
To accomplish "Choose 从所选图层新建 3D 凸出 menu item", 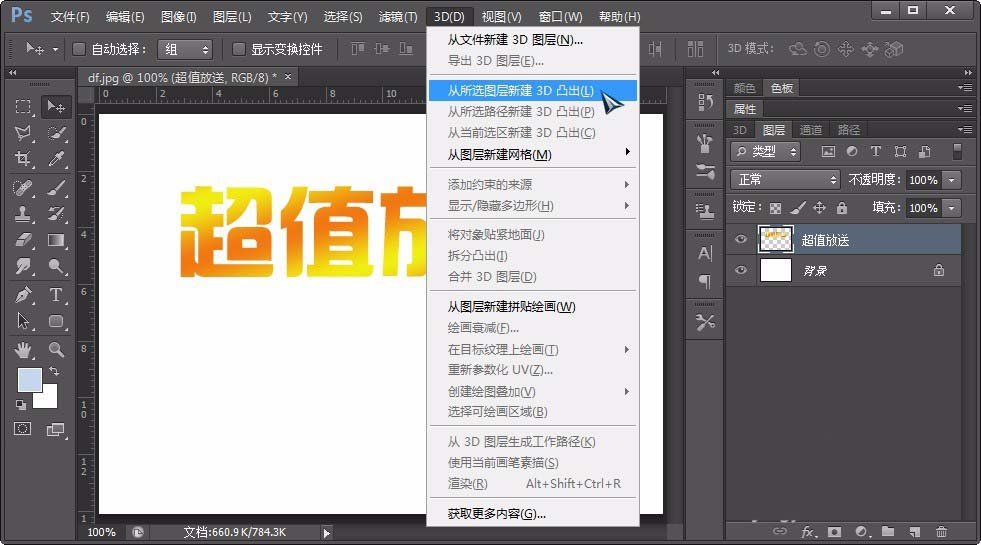I will (x=532, y=90).
